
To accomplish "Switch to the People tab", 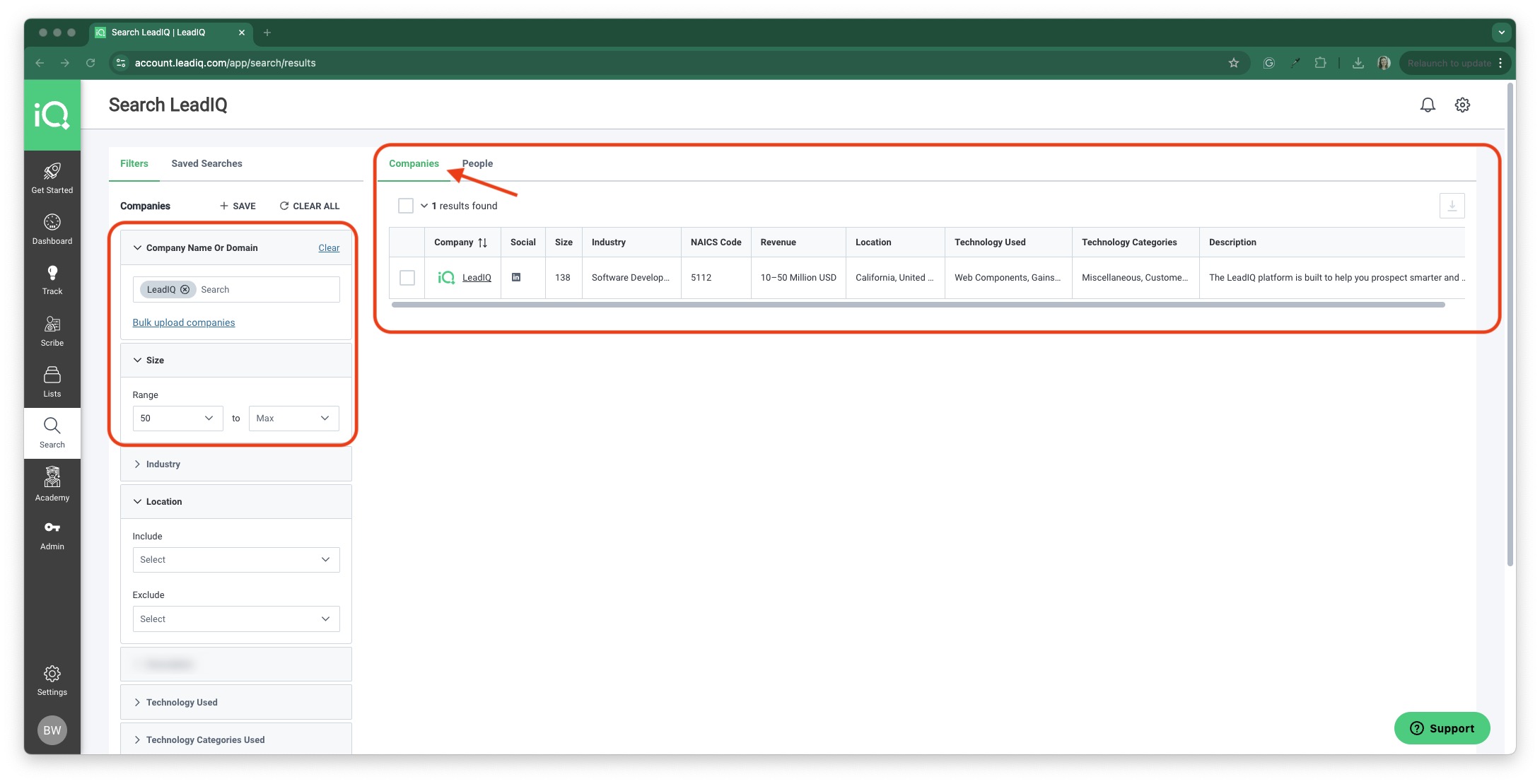I will (x=478, y=163).
